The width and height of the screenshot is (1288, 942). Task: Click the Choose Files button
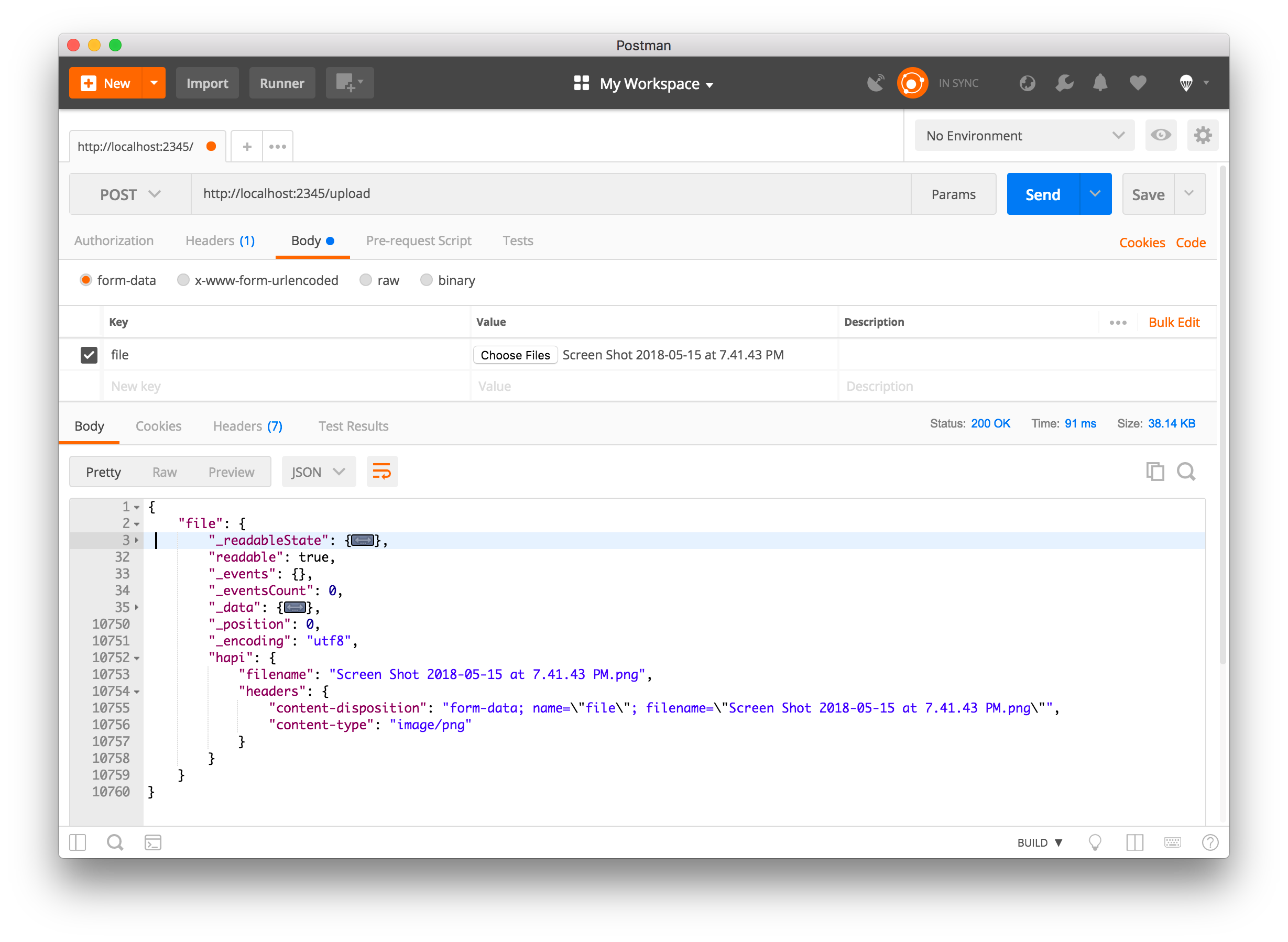515,355
